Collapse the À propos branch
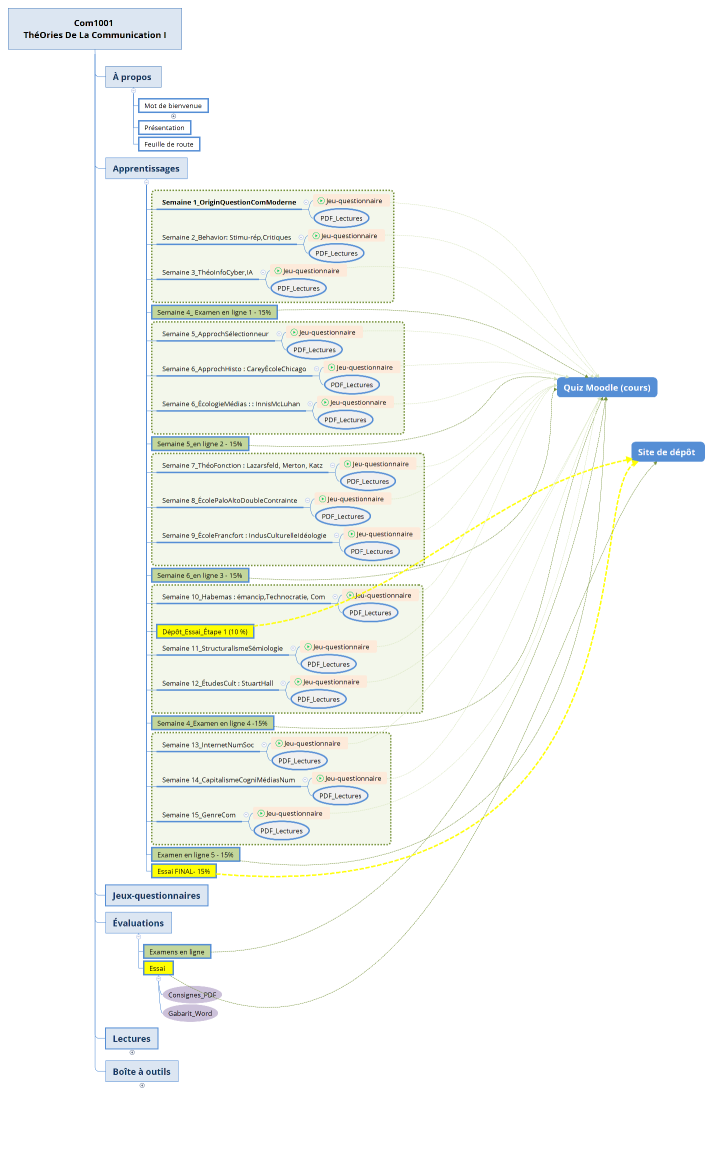Image resolution: width=713 pixels, height=1162 pixels. click(x=133, y=90)
